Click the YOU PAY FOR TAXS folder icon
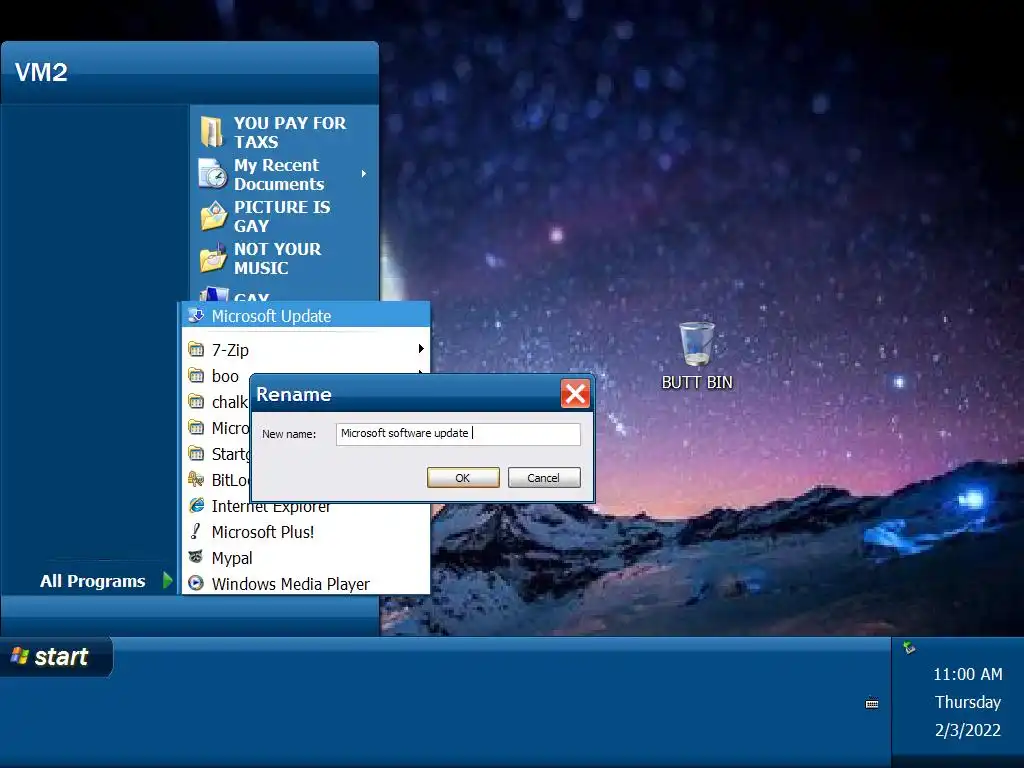1024x768 pixels. [212, 131]
